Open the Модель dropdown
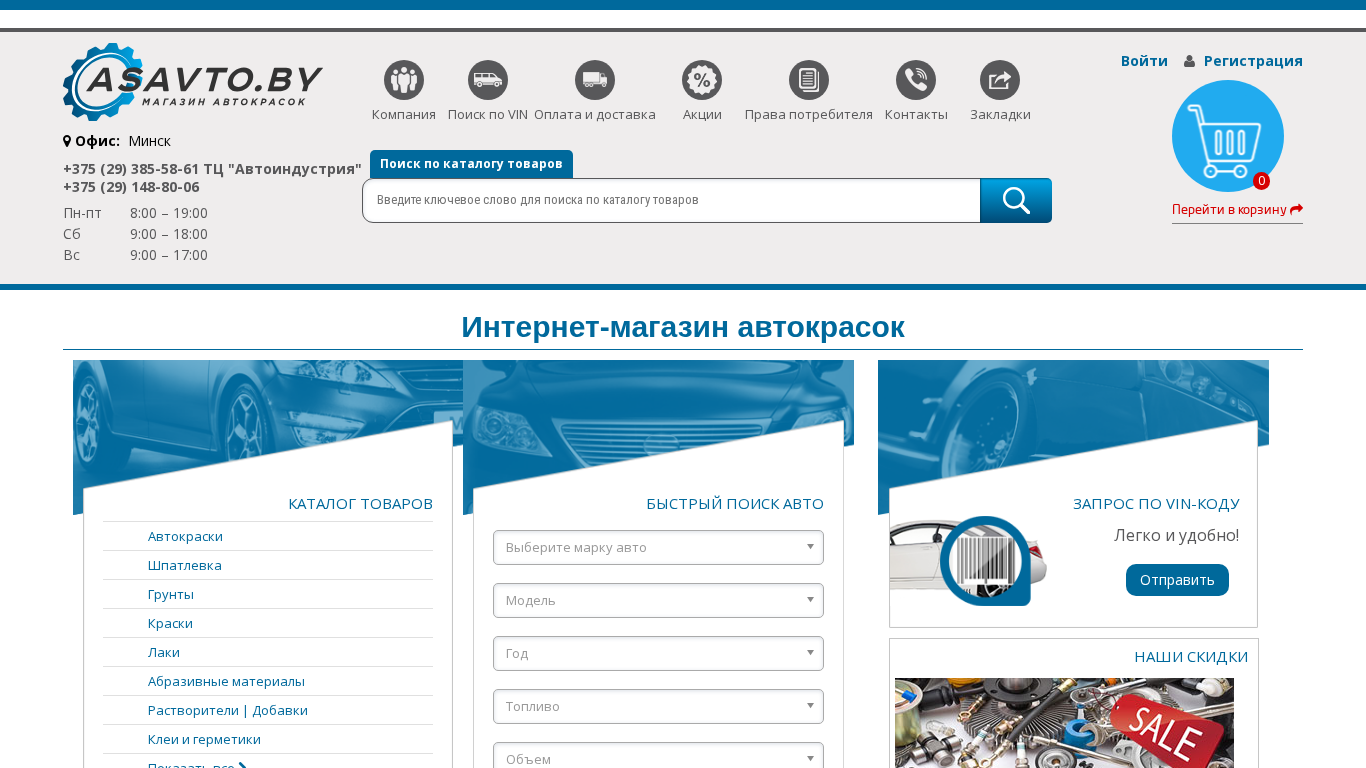This screenshot has height=768, width=1366. coord(658,600)
